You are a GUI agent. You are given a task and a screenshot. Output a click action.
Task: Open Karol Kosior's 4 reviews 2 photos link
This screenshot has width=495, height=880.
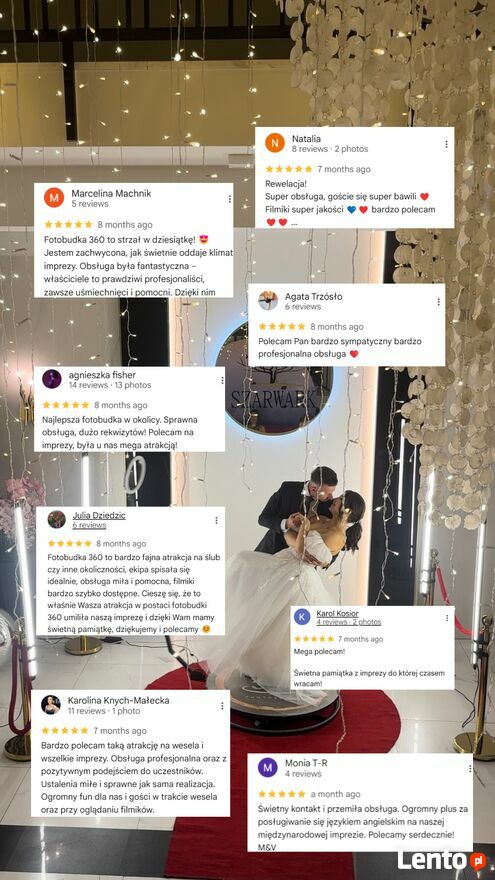point(349,622)
